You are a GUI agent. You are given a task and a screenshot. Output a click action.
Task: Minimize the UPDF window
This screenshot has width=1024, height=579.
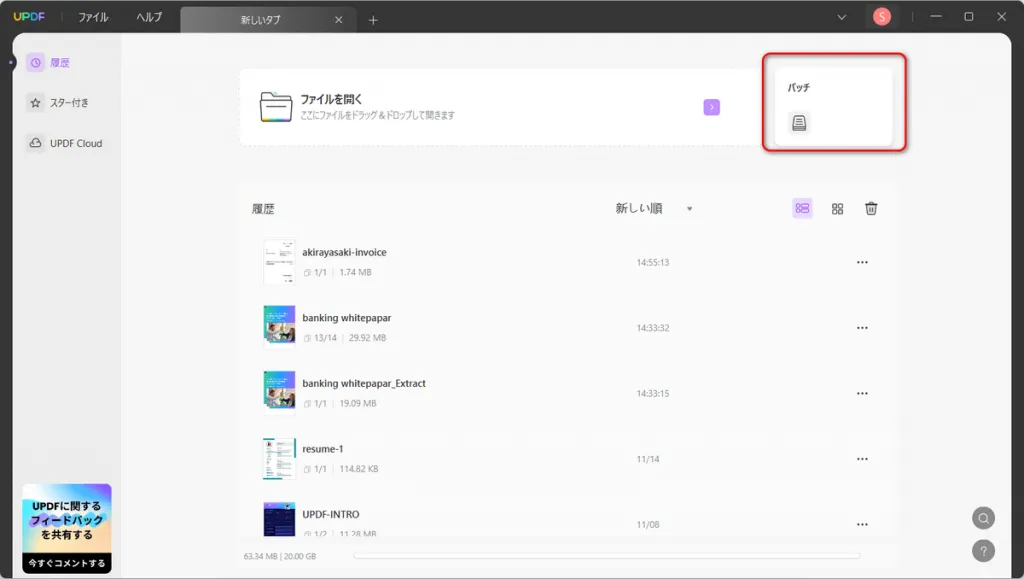[x=936, y=16]
